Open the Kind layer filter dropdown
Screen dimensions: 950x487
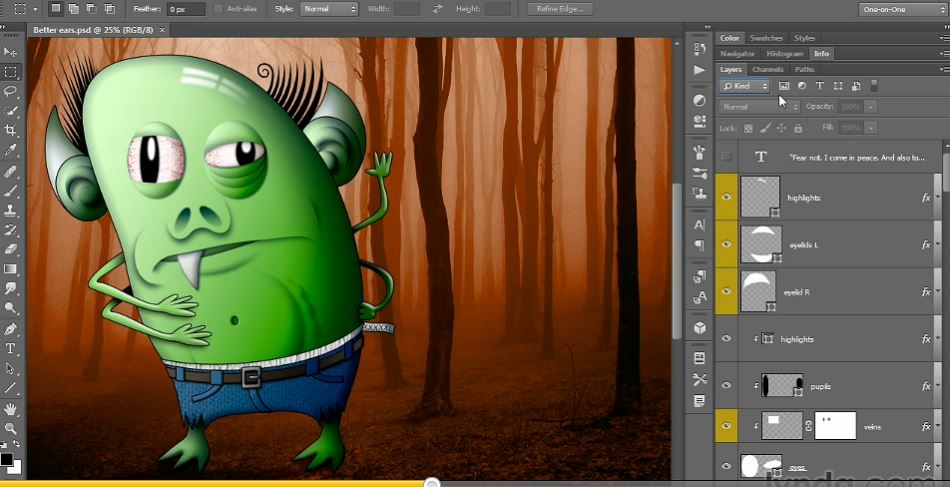745,86
